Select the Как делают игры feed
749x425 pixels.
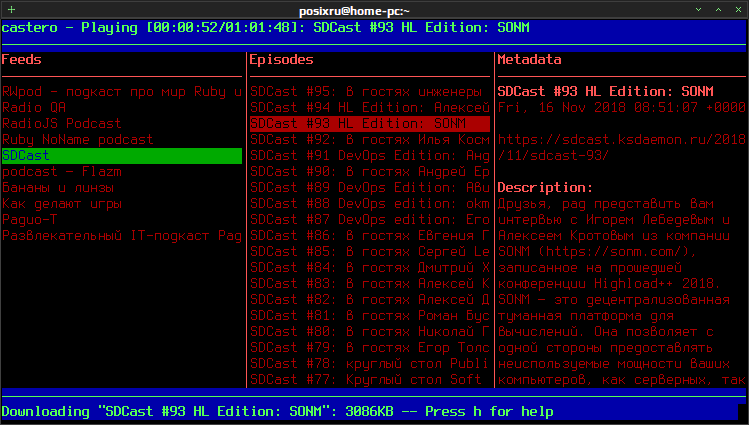click(122, 203)
